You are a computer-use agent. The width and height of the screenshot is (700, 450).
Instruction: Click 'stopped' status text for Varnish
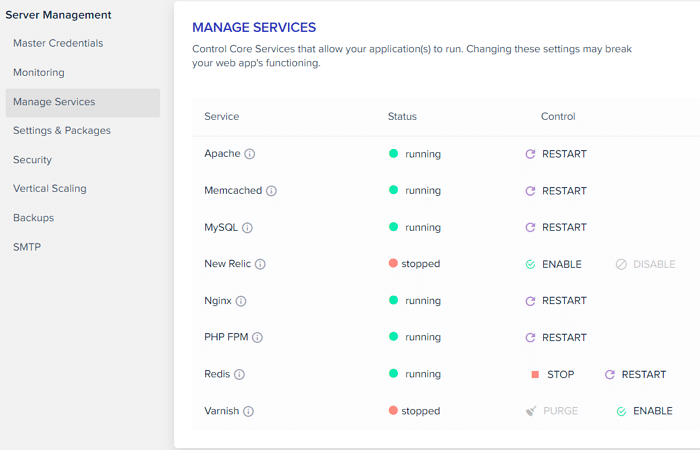click(x=421, y=411)
